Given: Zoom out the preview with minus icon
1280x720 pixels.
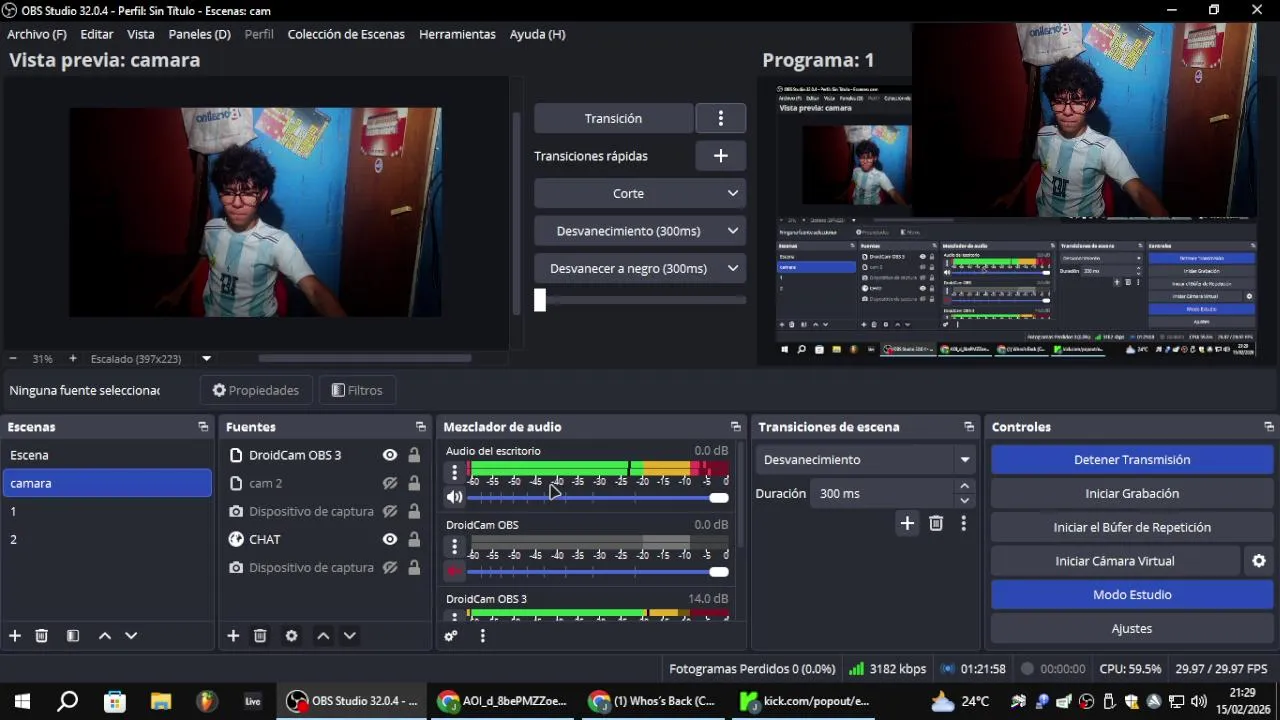Looking at the screenshot, I should click(13, 358).
